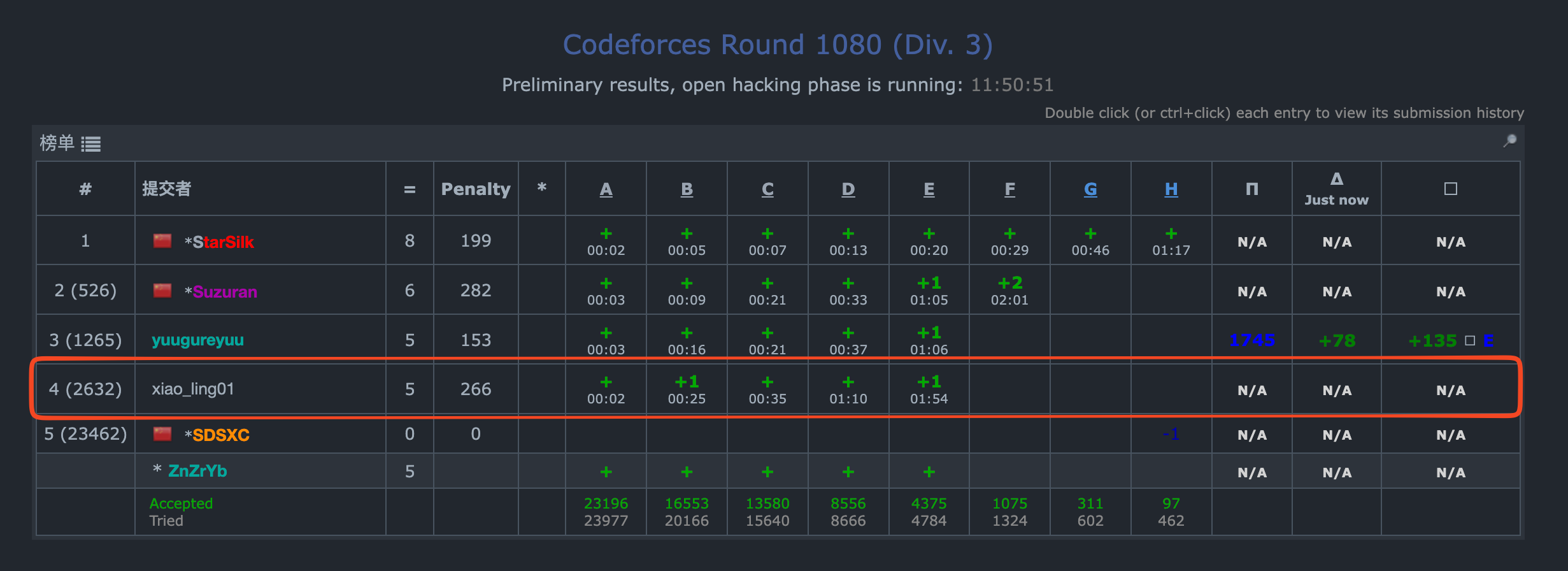Screen dimensions: 1568x571
Task: Click the П column header
Action: click(1251, 189)
